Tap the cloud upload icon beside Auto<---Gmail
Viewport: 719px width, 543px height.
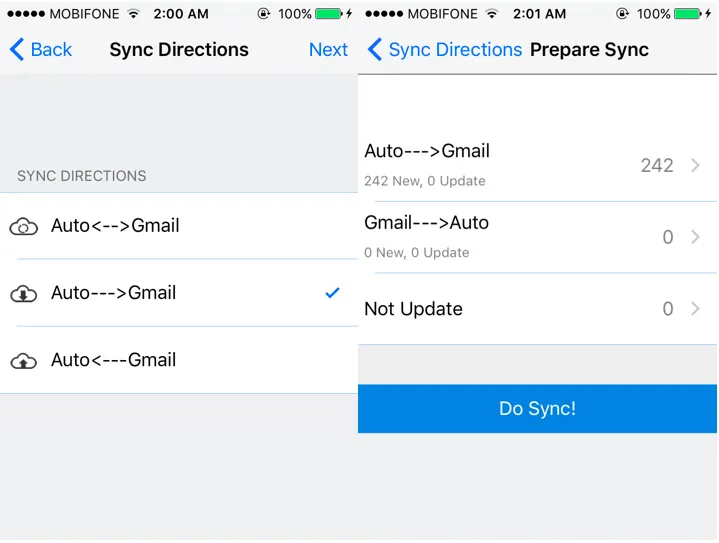23,361
